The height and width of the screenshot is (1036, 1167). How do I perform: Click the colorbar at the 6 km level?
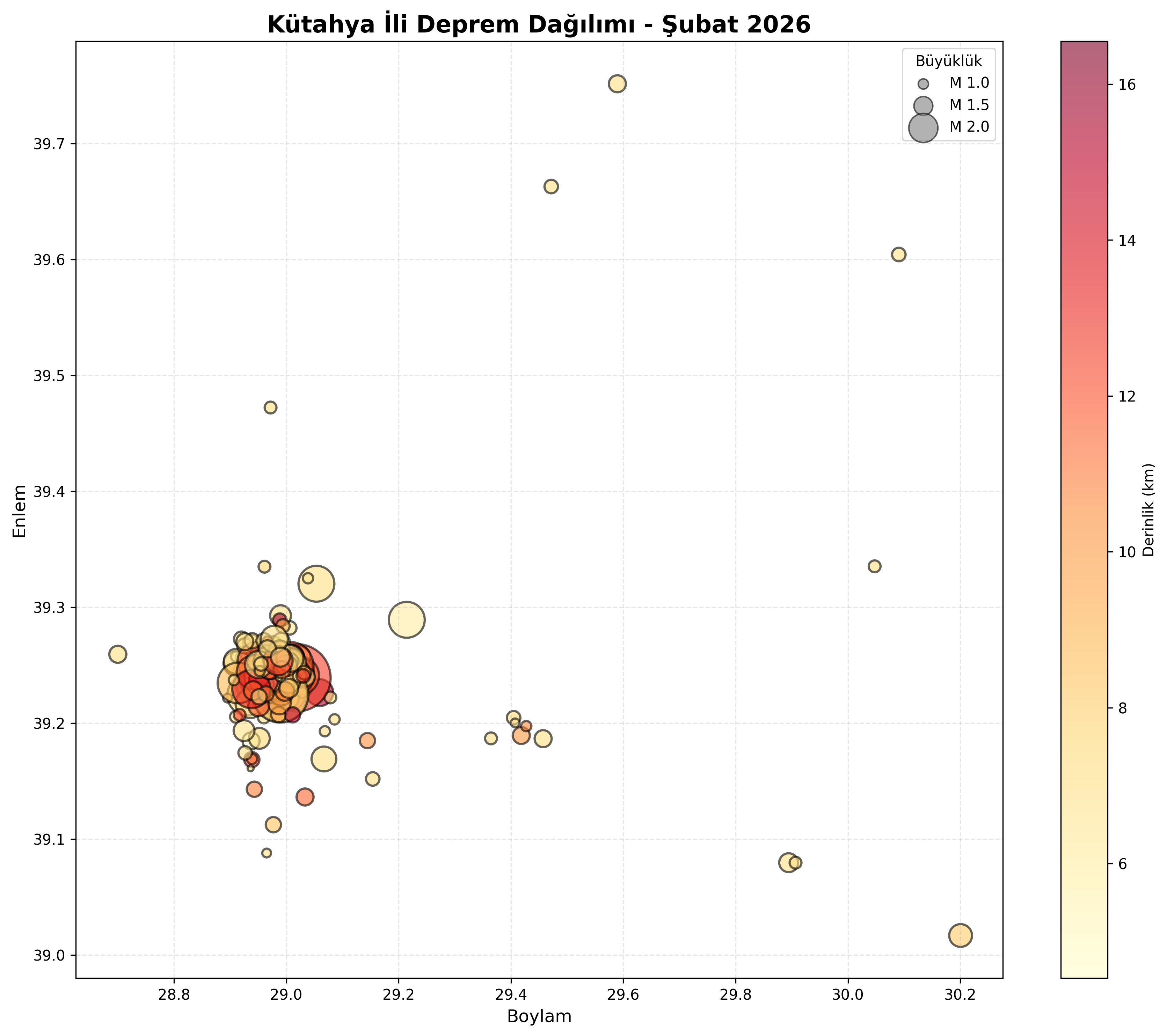point(1084,864)
